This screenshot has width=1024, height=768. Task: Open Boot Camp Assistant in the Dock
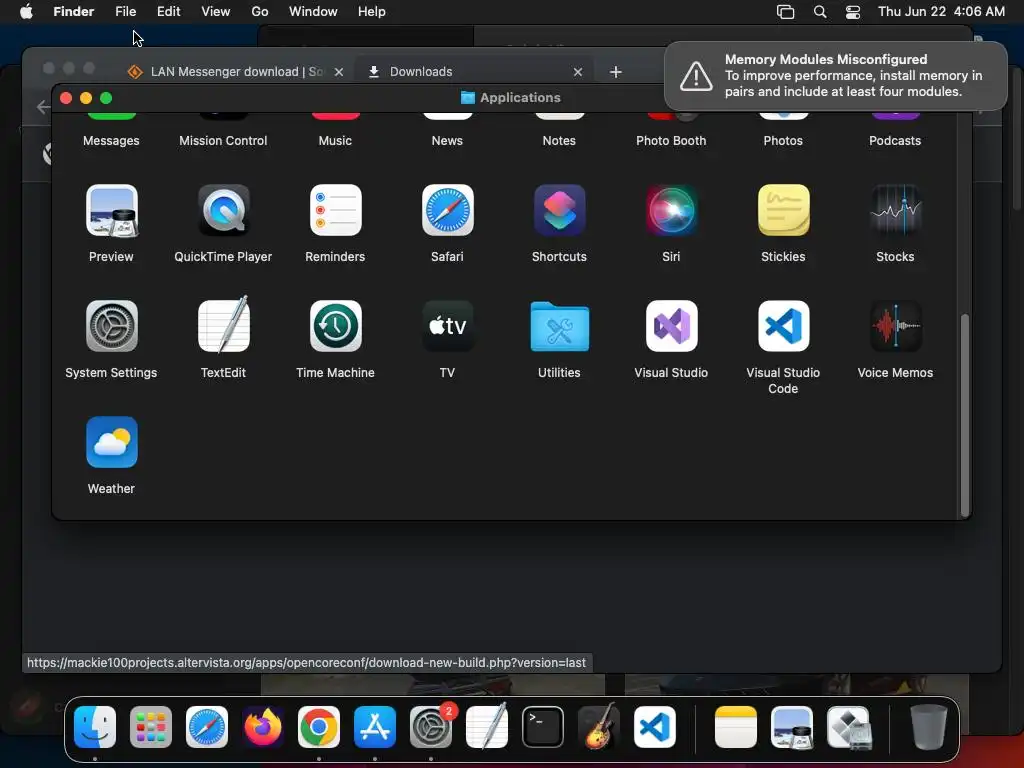point(848,727)
